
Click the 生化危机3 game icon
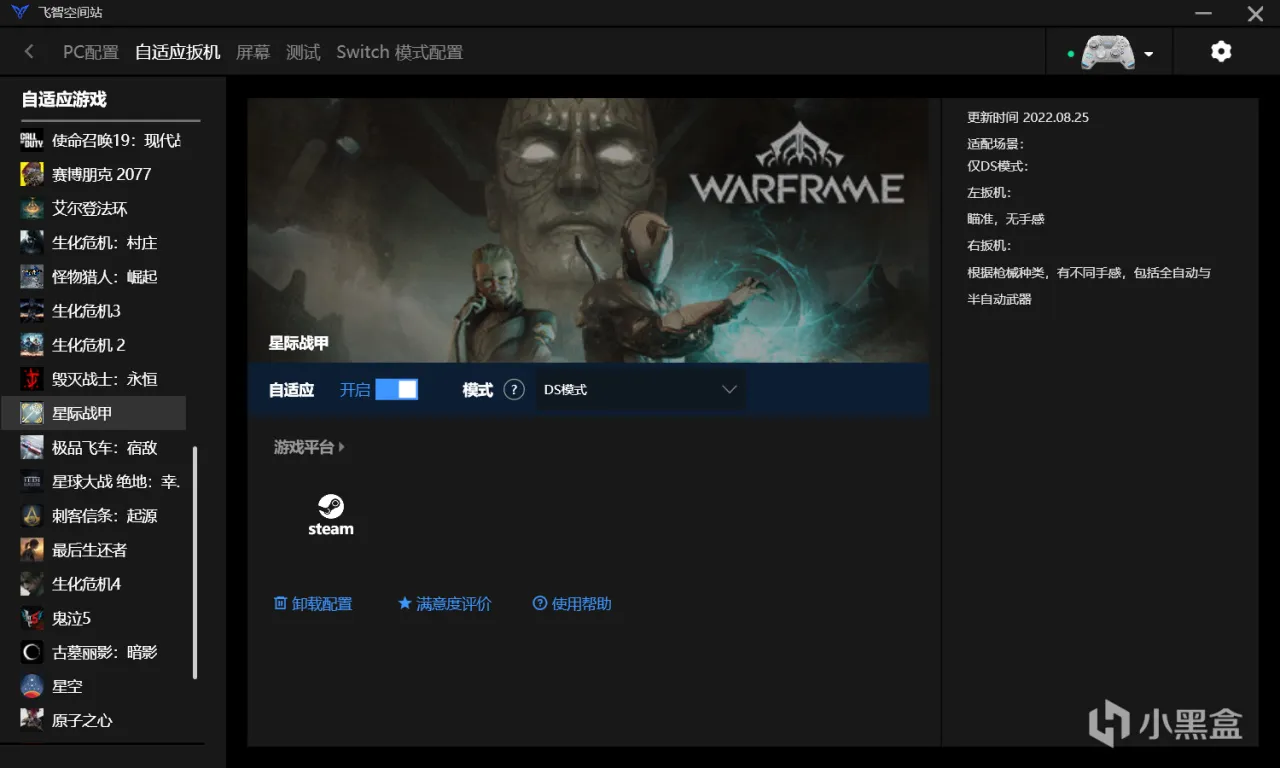[x=32, y=310]
